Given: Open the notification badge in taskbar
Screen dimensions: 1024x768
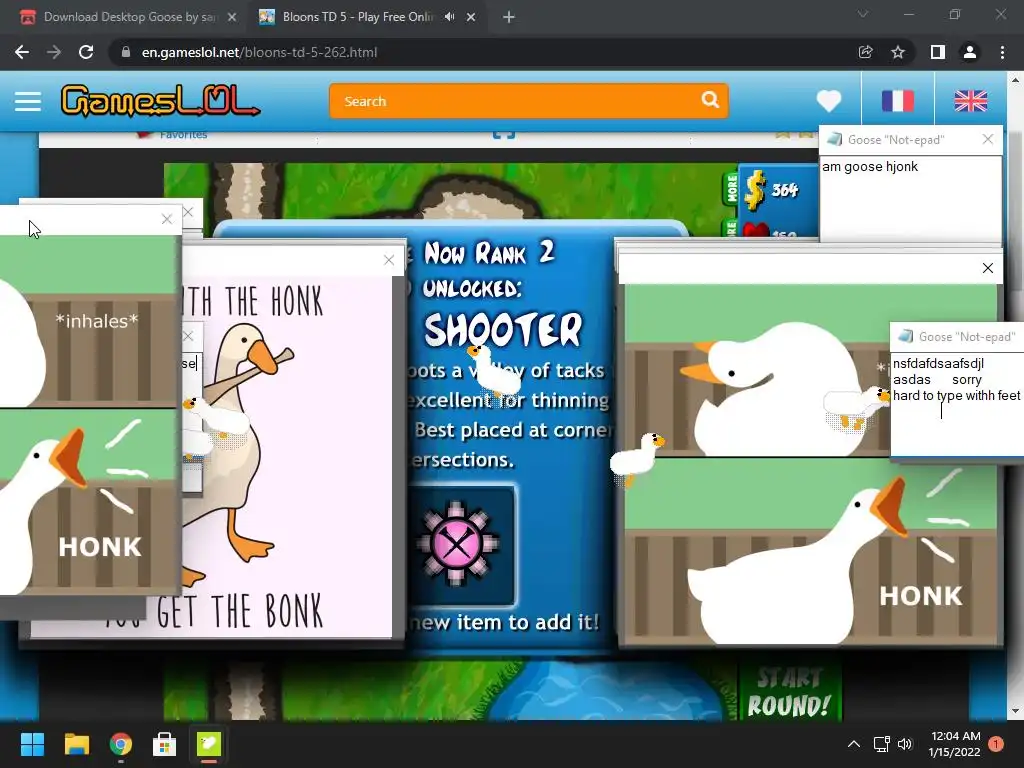Looking at the screenshot, I should coord(996,744).
